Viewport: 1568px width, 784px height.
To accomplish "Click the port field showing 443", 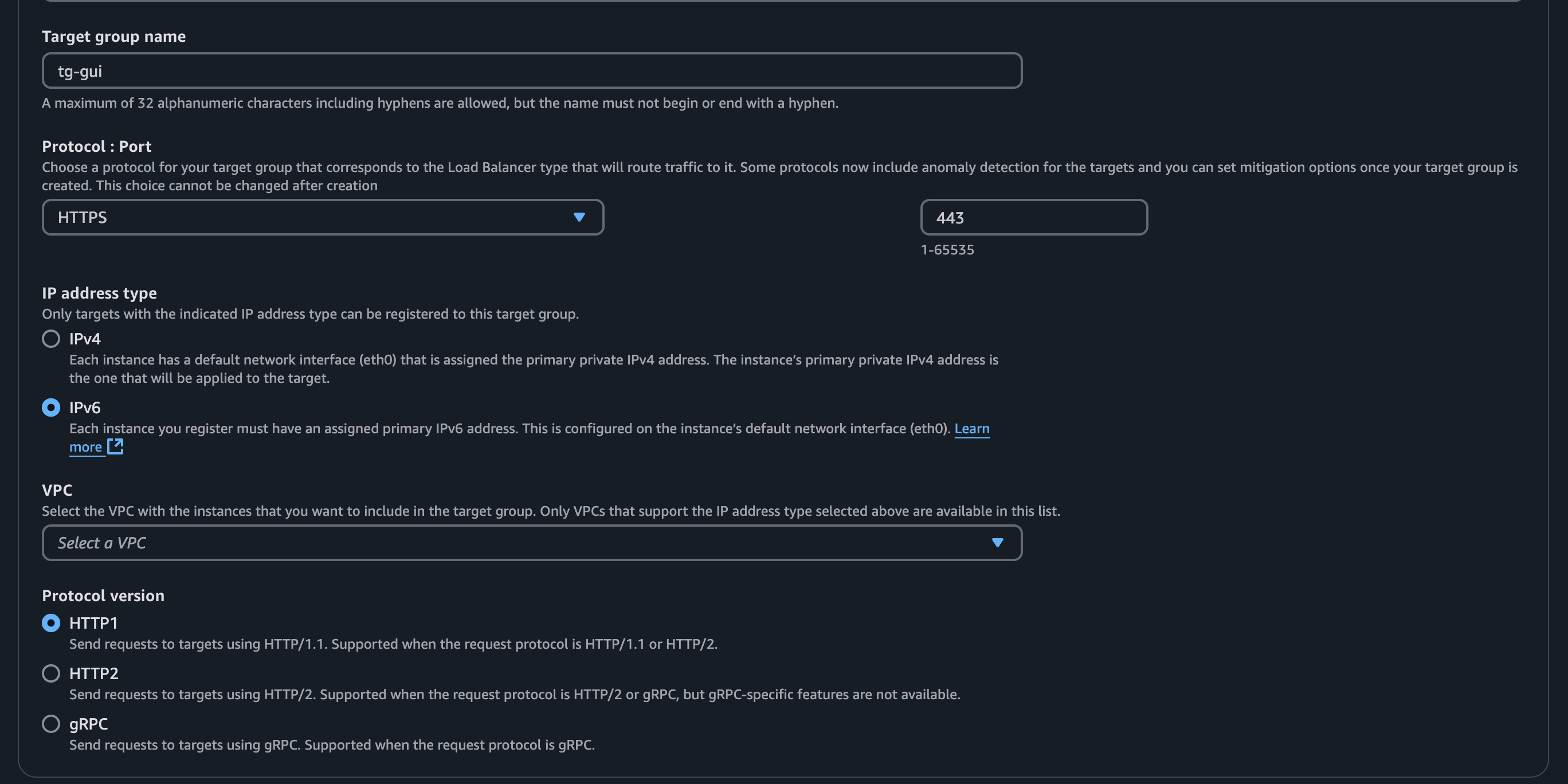I will [1033, 217].
